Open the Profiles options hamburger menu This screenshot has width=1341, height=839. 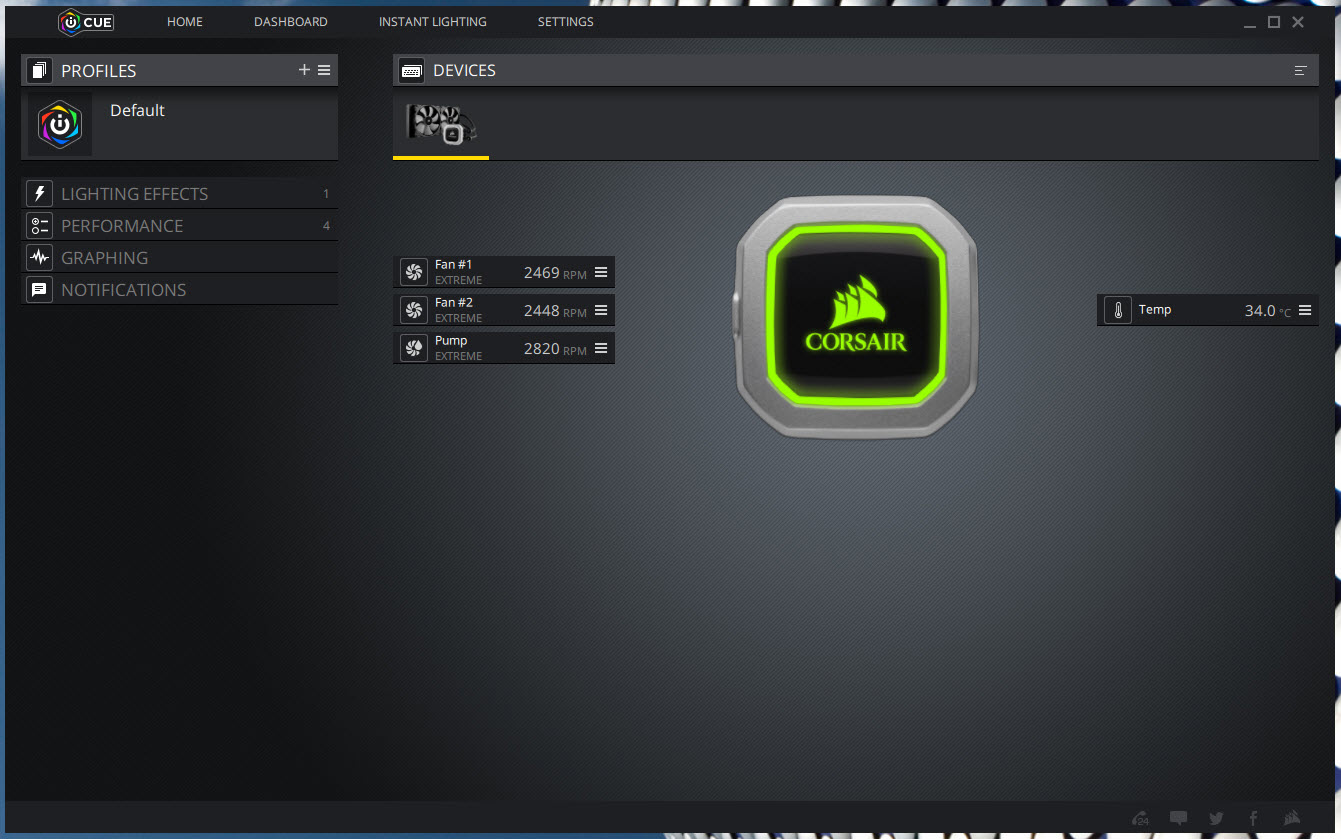[x=324, y=70]
